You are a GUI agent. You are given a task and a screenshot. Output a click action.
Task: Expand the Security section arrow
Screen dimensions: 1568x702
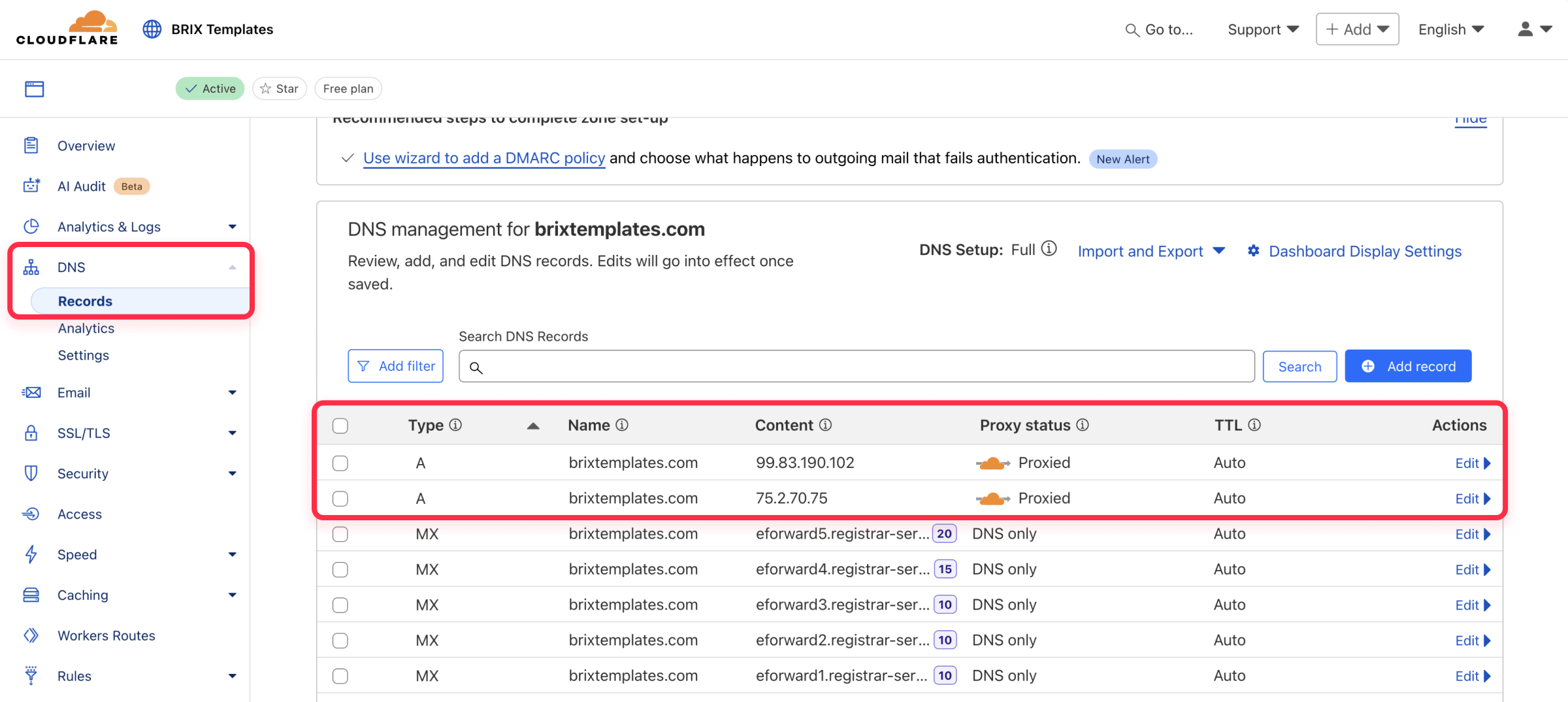coord(232,474)
